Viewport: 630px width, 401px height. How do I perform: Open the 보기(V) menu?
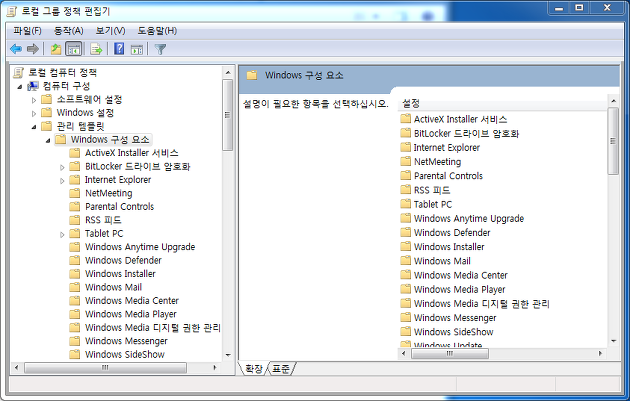[110, 31]
